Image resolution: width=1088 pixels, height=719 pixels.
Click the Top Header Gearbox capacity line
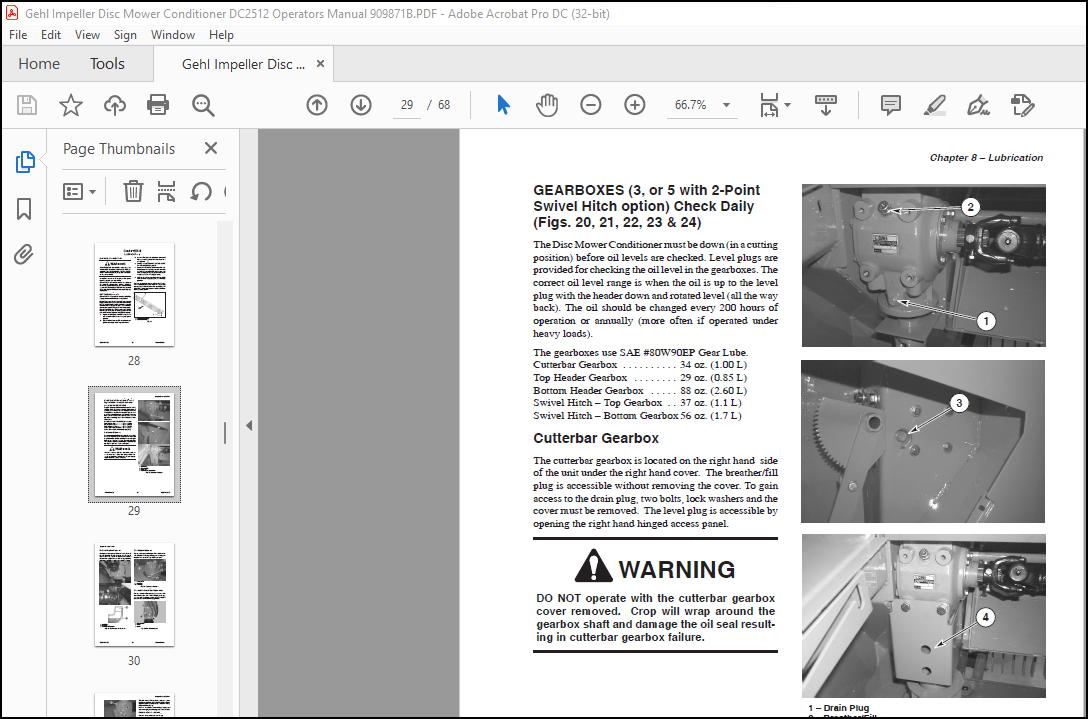[640, 378]
